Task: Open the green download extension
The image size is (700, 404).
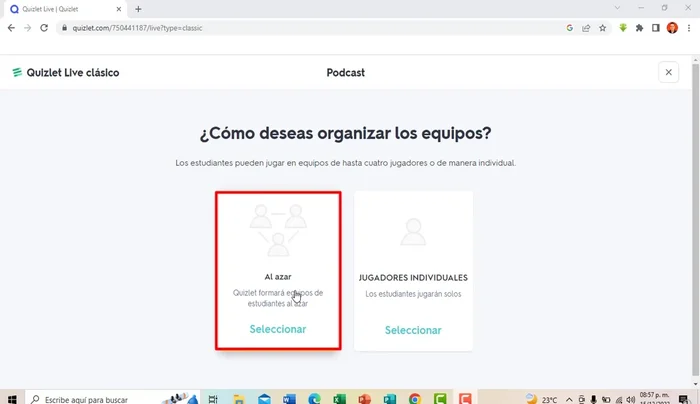Action: pyautogui.click(x=623, y=28)
